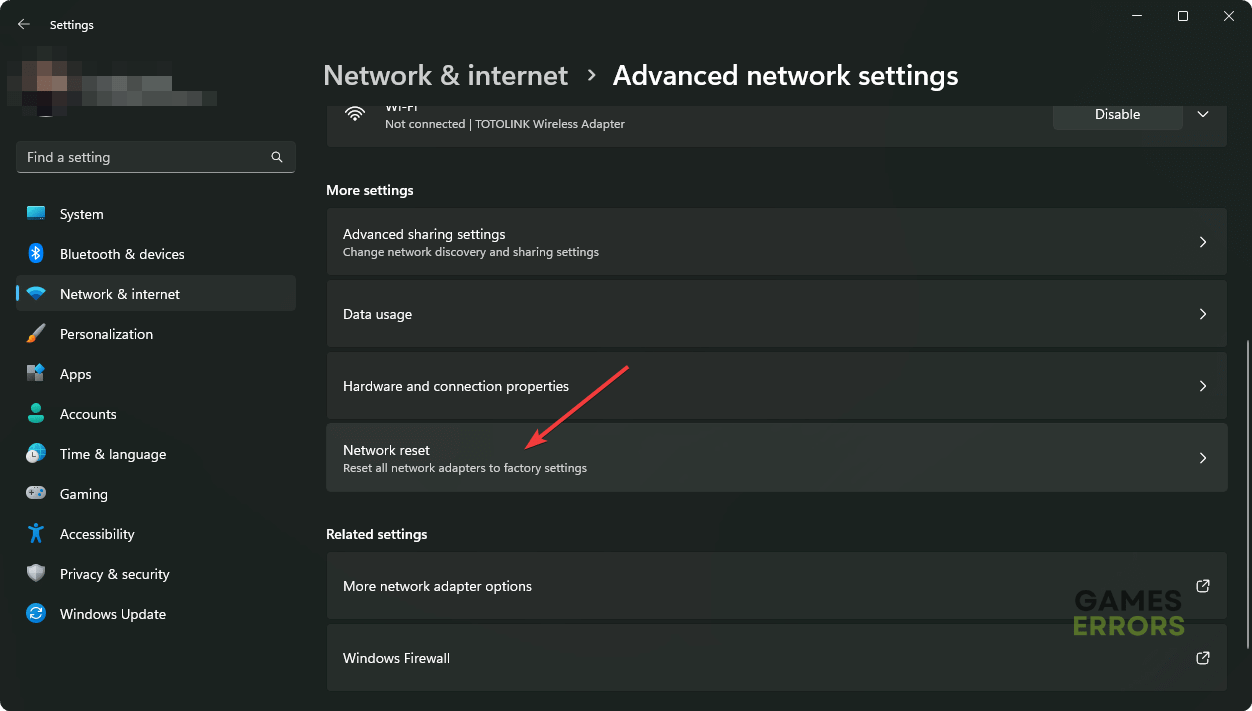Expand Data usage chevron
The image size is (1252, 711).
pos(1203,314)
